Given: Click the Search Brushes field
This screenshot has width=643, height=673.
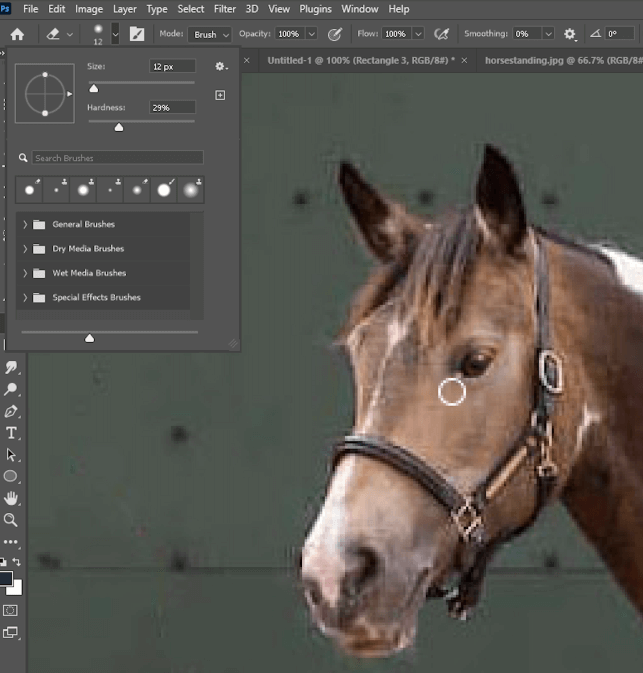Looking at the screenshot, I should click(117, 158).
